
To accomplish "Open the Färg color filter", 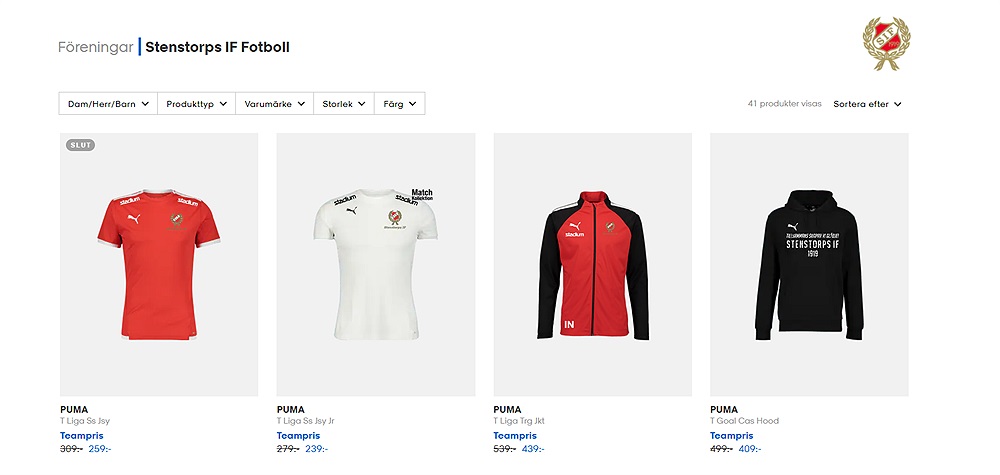I will click(x=399, y=104).
